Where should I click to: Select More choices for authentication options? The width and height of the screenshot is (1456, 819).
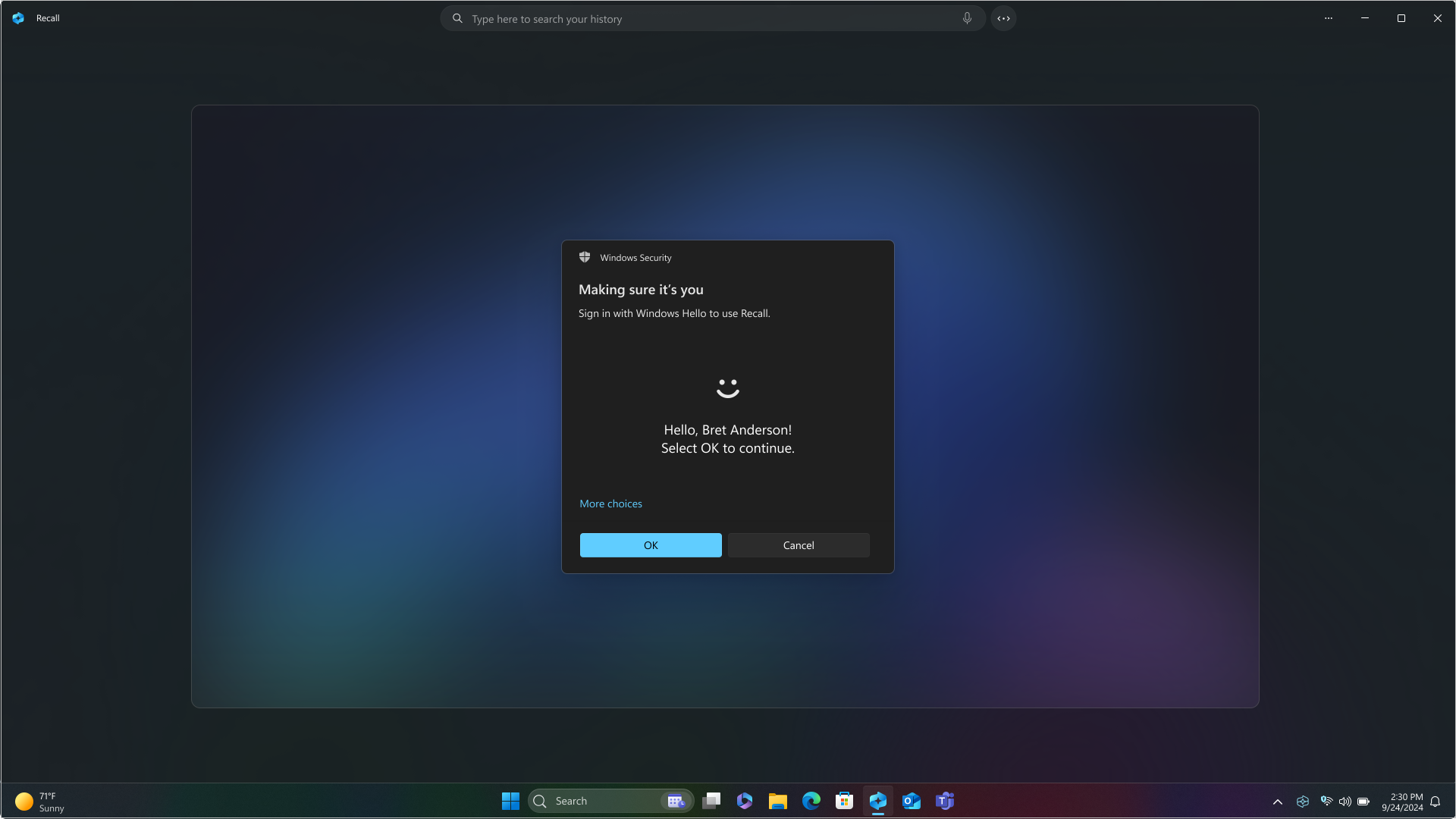(x=610, y=502)
